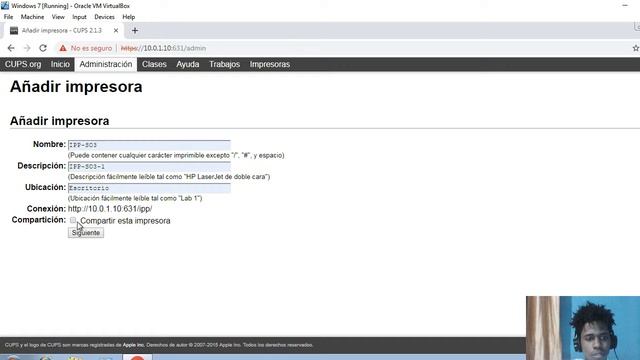This screenshot has height=360, width=640.
Task: Click the address bar URL 10.0.1.10:631/admin
Action: [163, 48]
